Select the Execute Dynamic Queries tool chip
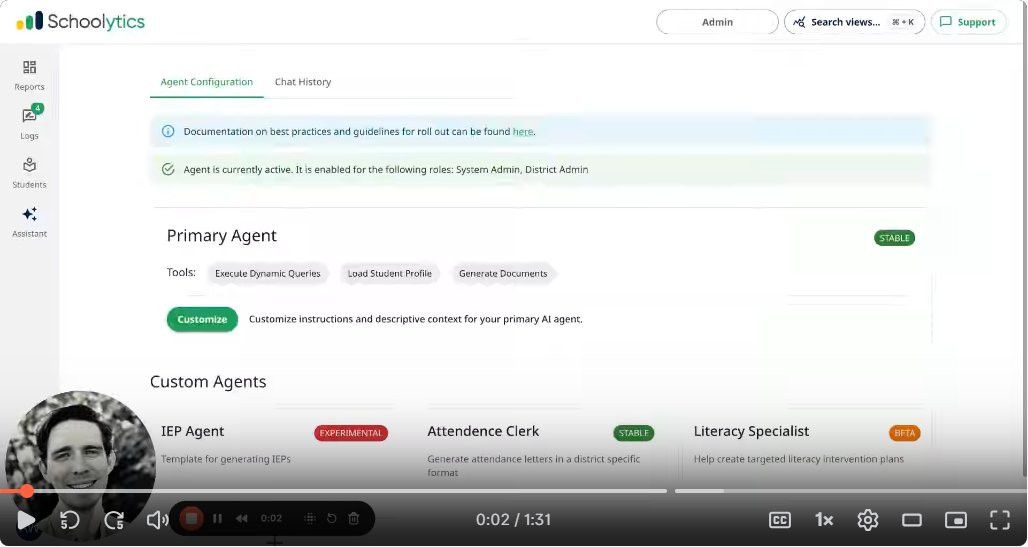 pos(267,274)
